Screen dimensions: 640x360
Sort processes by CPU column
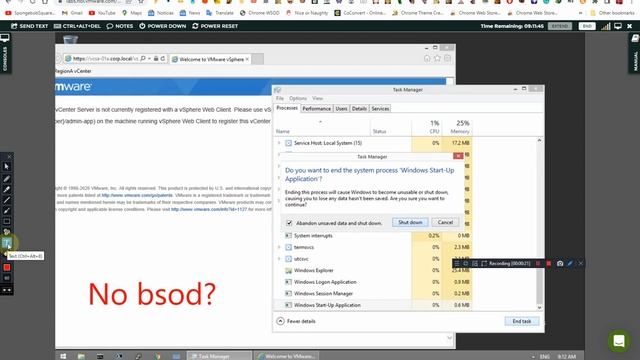[427, 127]
